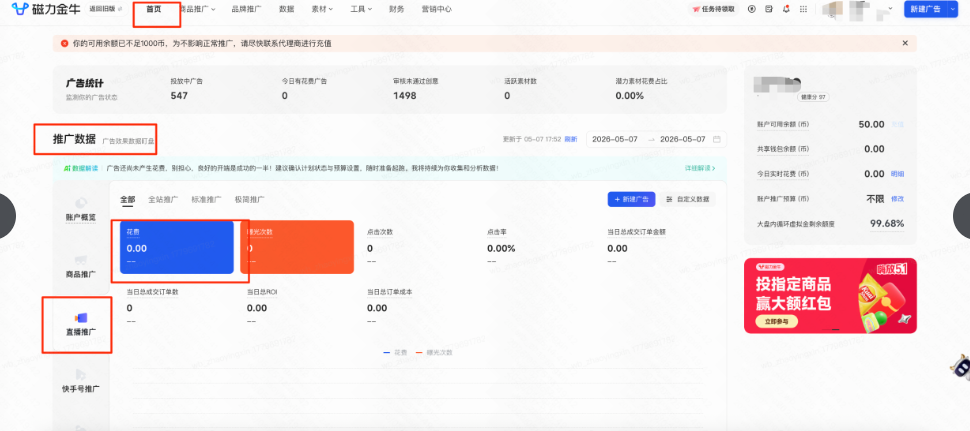This screenshot has height=431, width=970.
Task: Click the 任务待领取 button
Action: pos(713,9)
